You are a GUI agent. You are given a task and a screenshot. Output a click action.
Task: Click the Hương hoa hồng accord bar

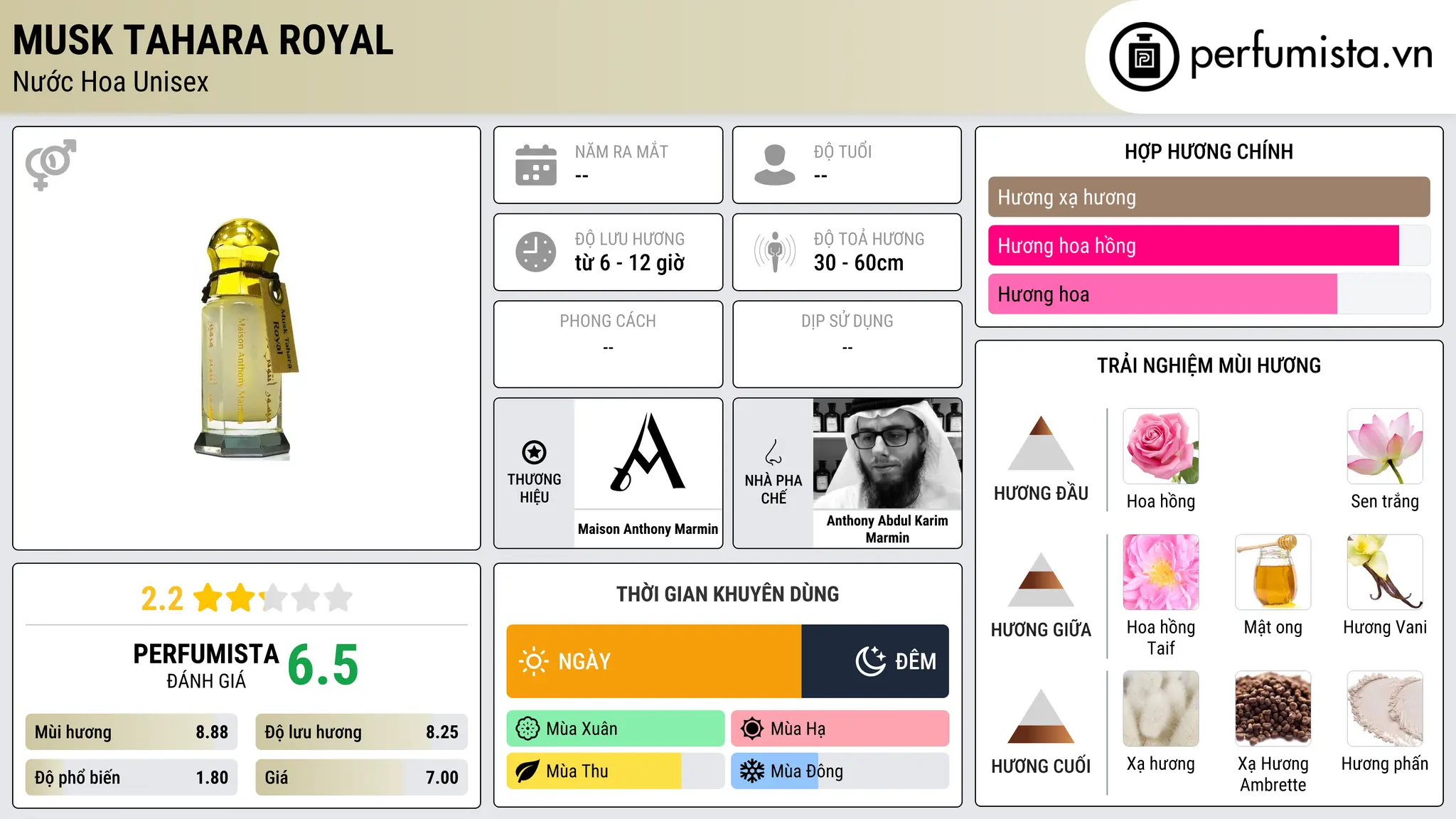[x=1209, y=246]
